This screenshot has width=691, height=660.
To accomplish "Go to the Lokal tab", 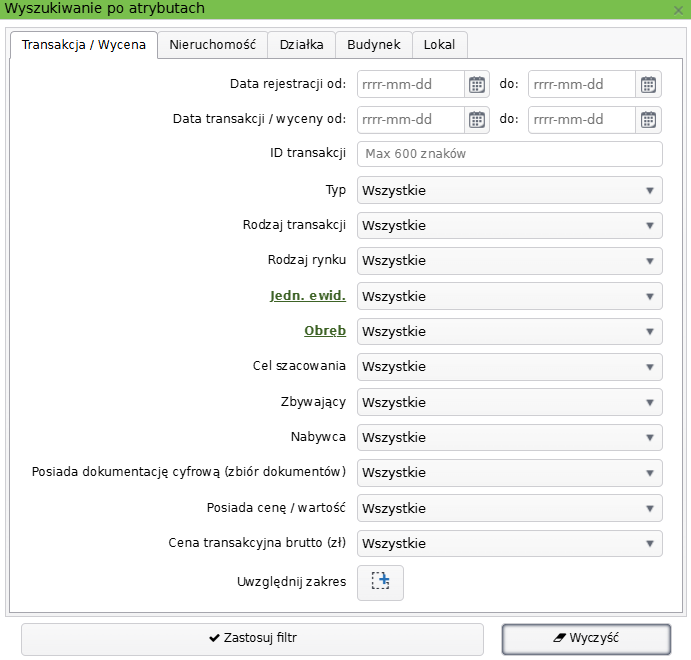I will [x=439, y=45].
